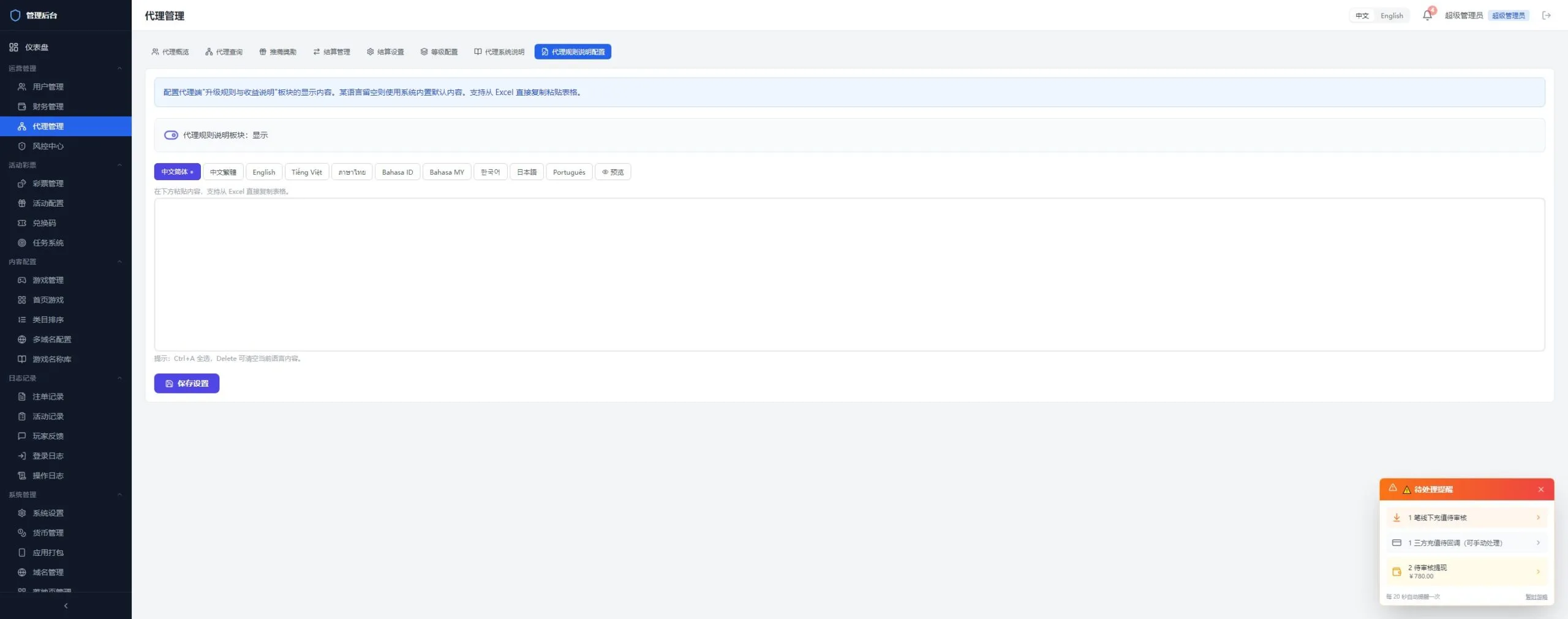Toggle the 代理规则说明板块 display switch
The height and width of the screenshot is (619, 1568).
[x=171, y=135]
